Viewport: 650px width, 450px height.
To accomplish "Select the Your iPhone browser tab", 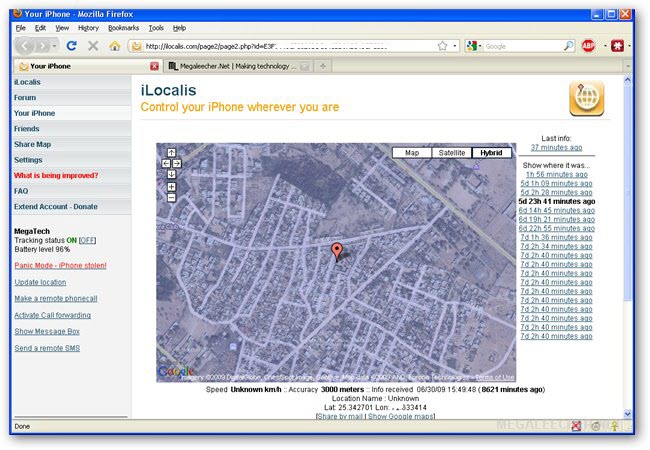I will point(87,66).
